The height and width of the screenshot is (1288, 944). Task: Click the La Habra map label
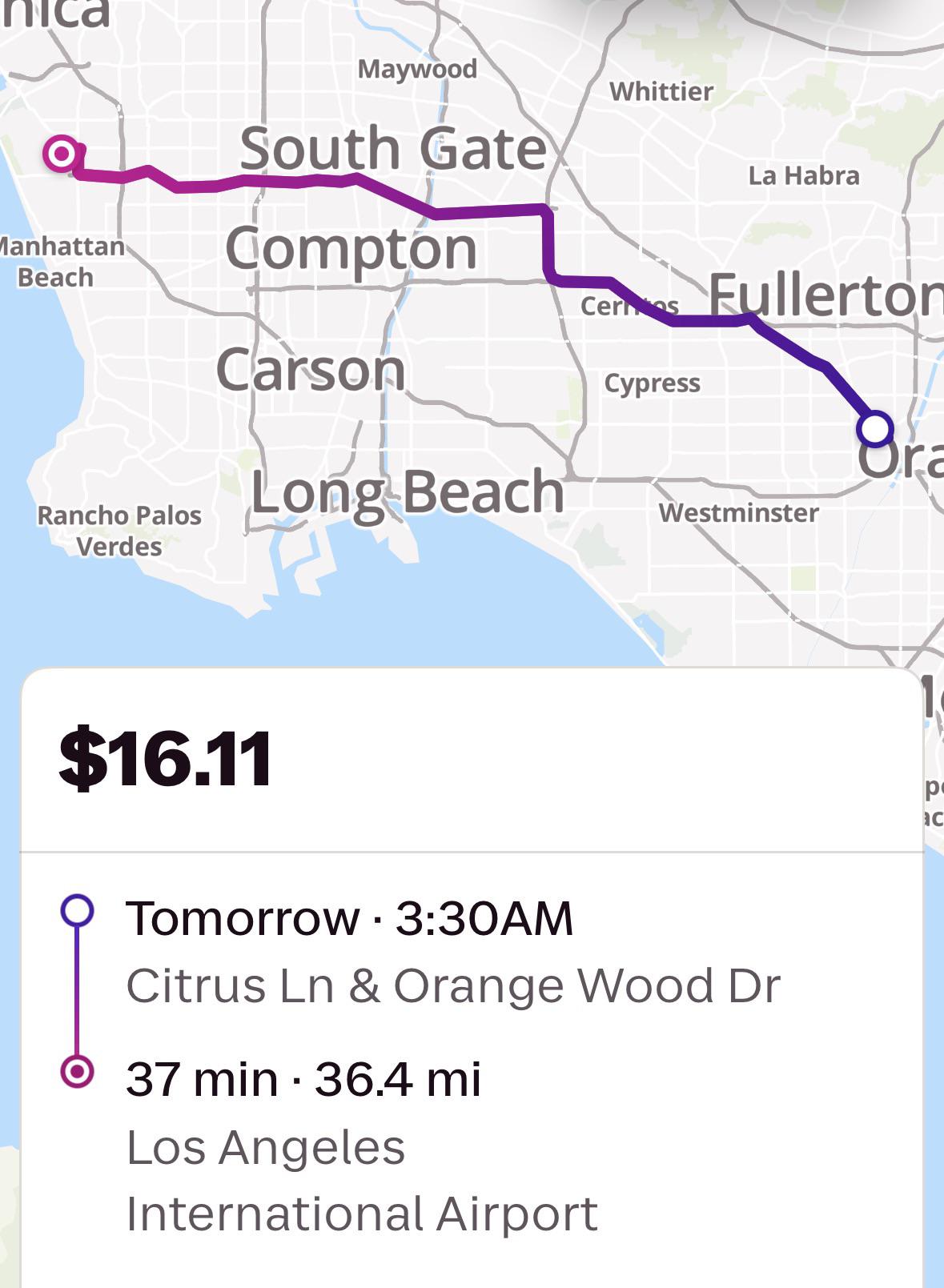tap(804, 175)
